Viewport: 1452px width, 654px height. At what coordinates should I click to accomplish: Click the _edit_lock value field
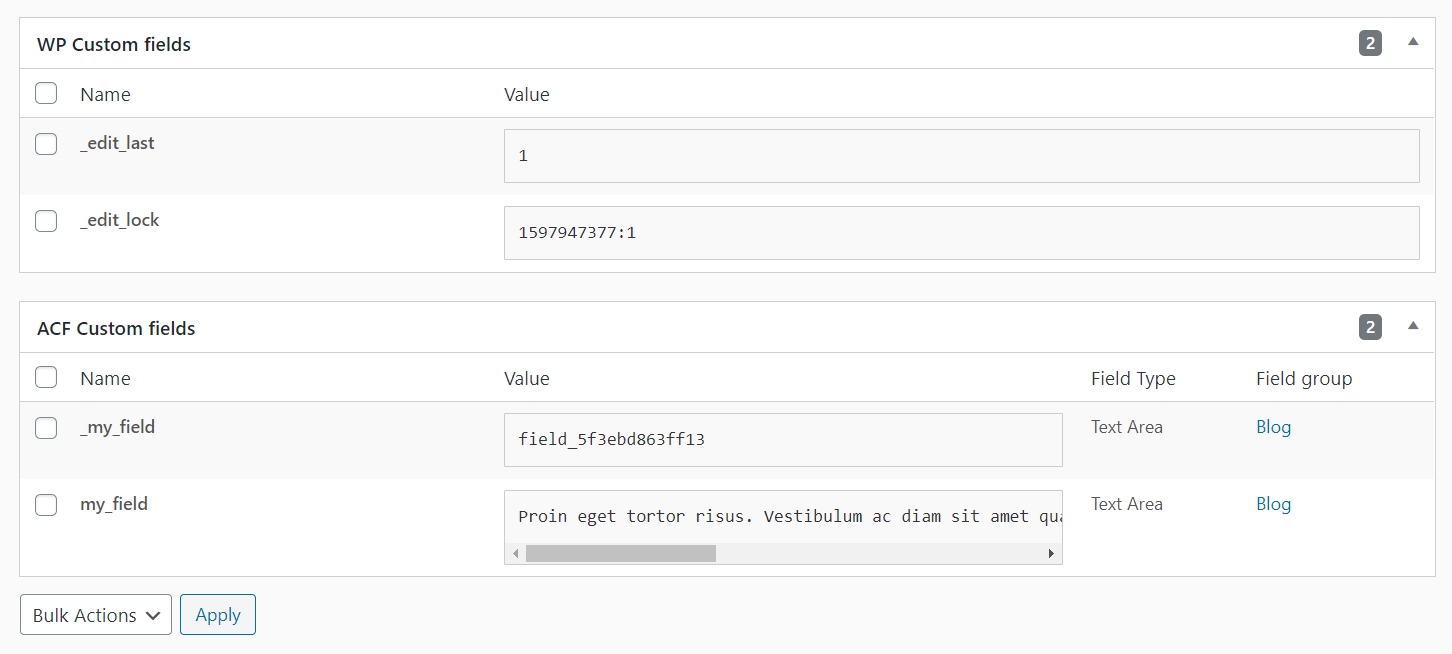pos(962,233)
